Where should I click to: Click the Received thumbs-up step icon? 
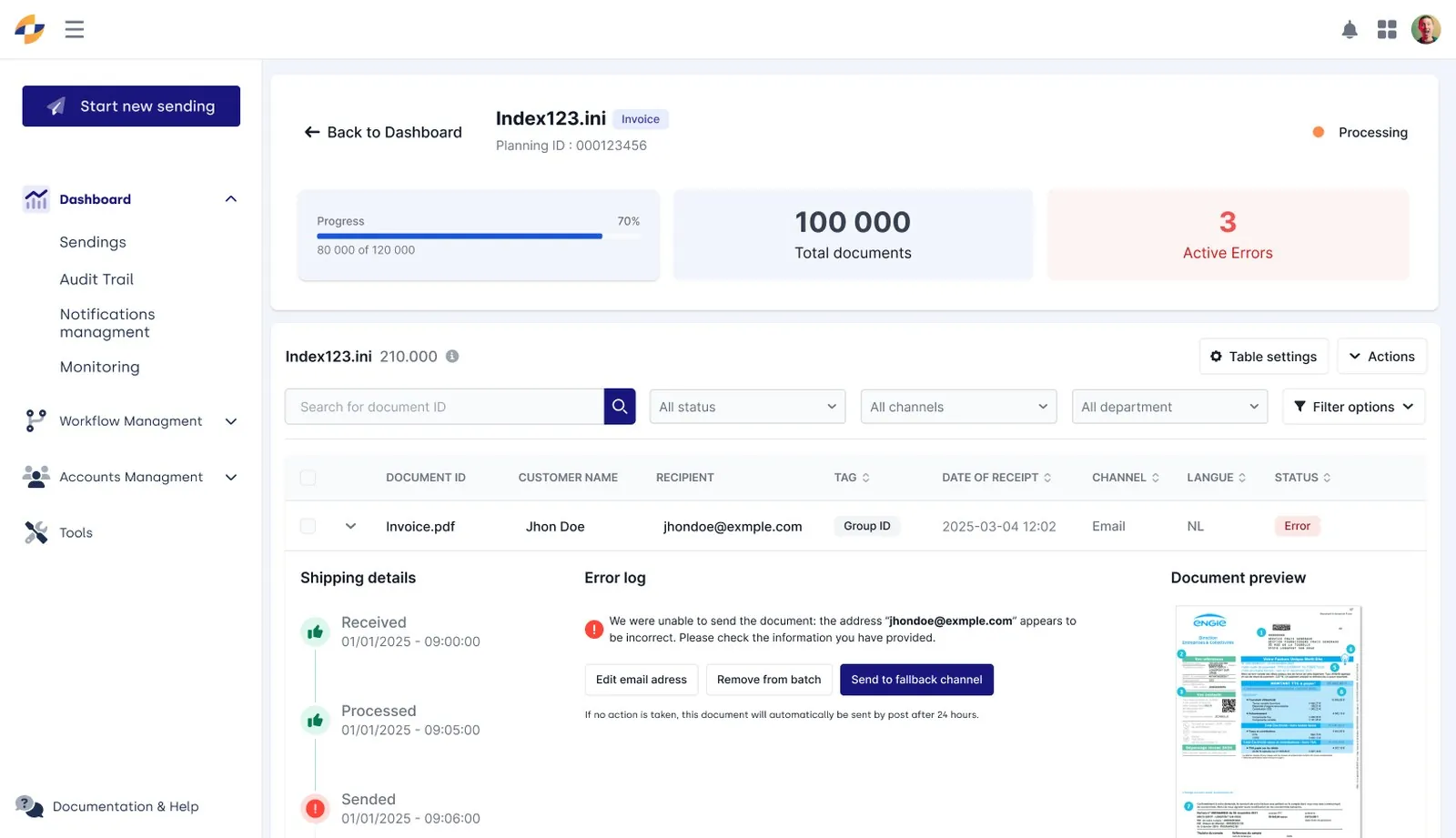click(315, 631)
